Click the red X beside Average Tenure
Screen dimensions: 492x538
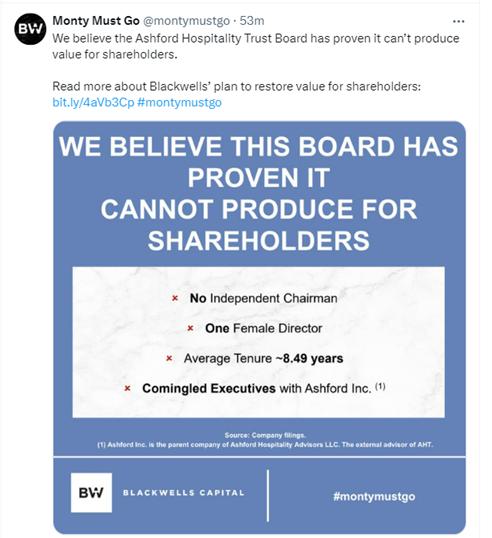[x=169, y=359]
